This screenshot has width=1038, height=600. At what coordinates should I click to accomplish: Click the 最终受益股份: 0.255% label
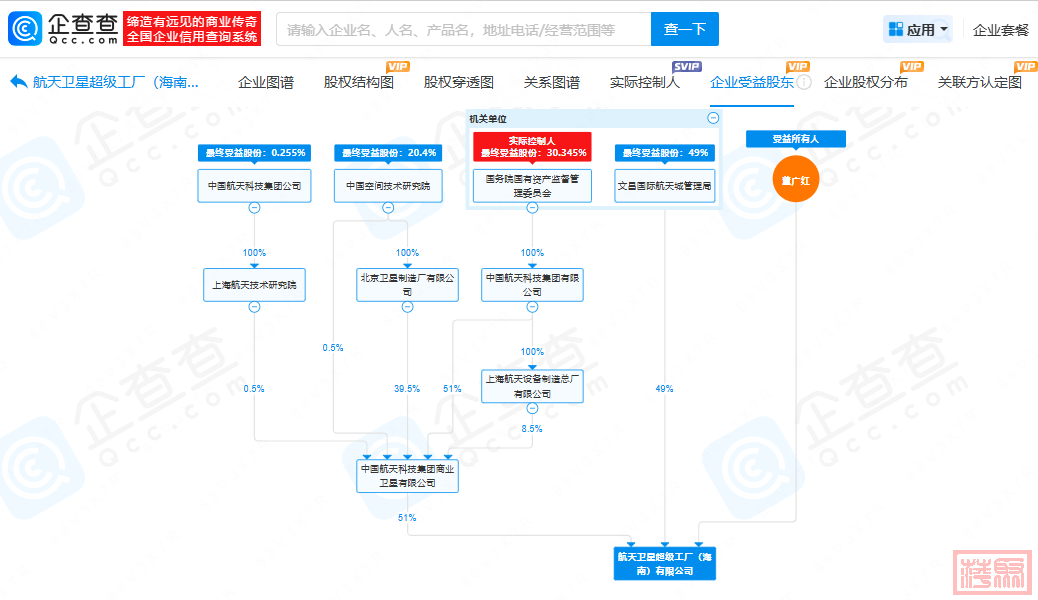[x=255, y=152]
